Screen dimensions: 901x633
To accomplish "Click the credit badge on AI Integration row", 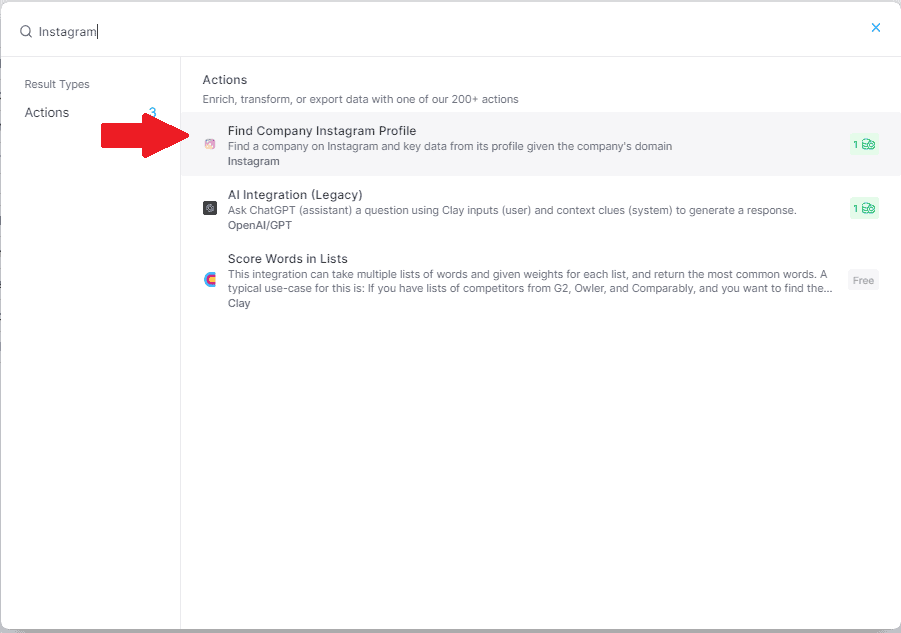I will (863, 208).
